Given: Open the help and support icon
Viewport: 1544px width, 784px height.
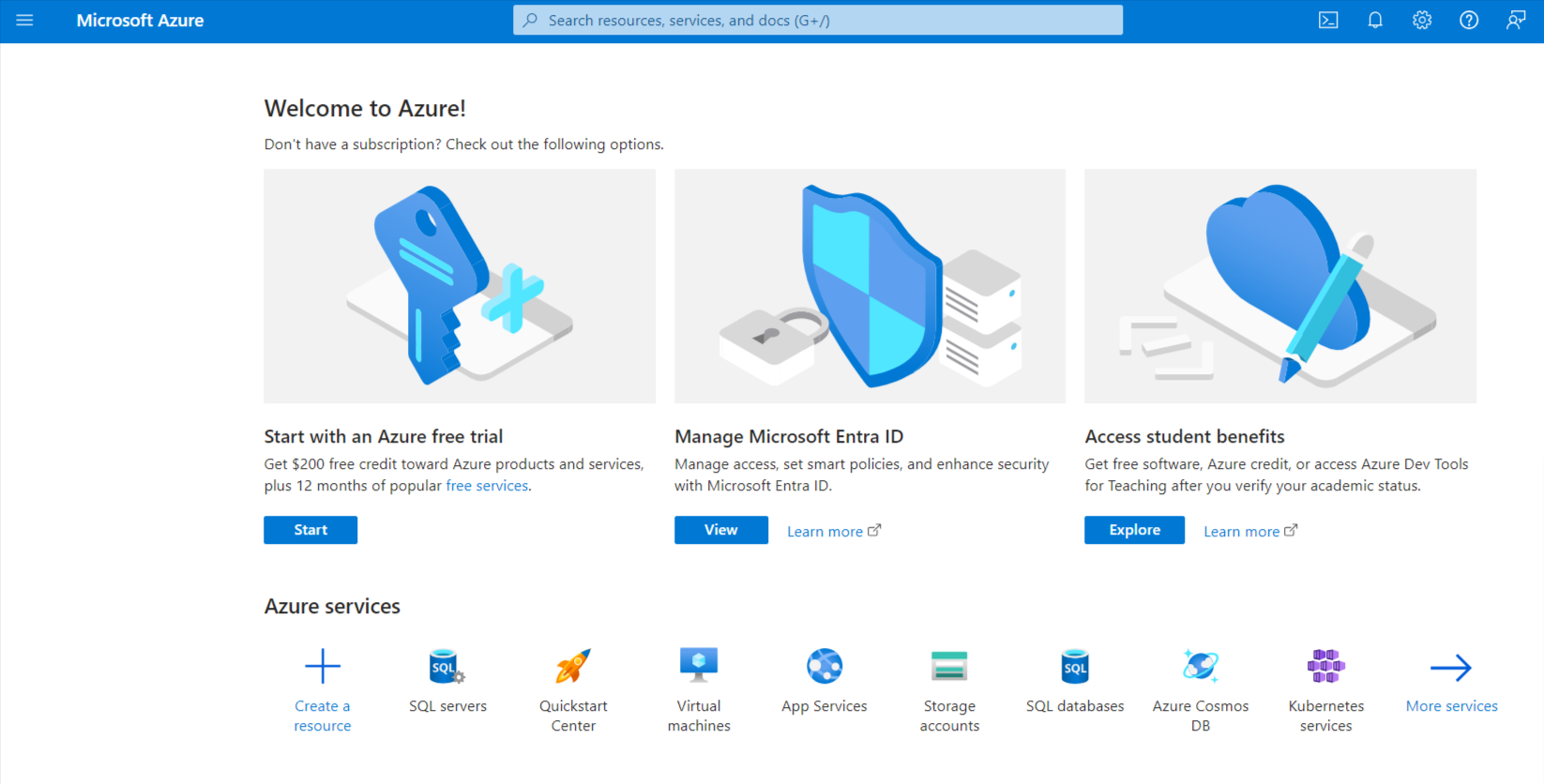Looking at the screenshot, I should click(1469, 20).
